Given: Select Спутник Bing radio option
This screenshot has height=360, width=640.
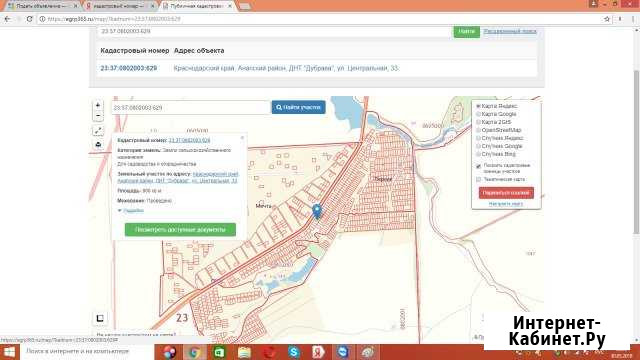Looking at the screenshot, I should [x=478, y=154].
